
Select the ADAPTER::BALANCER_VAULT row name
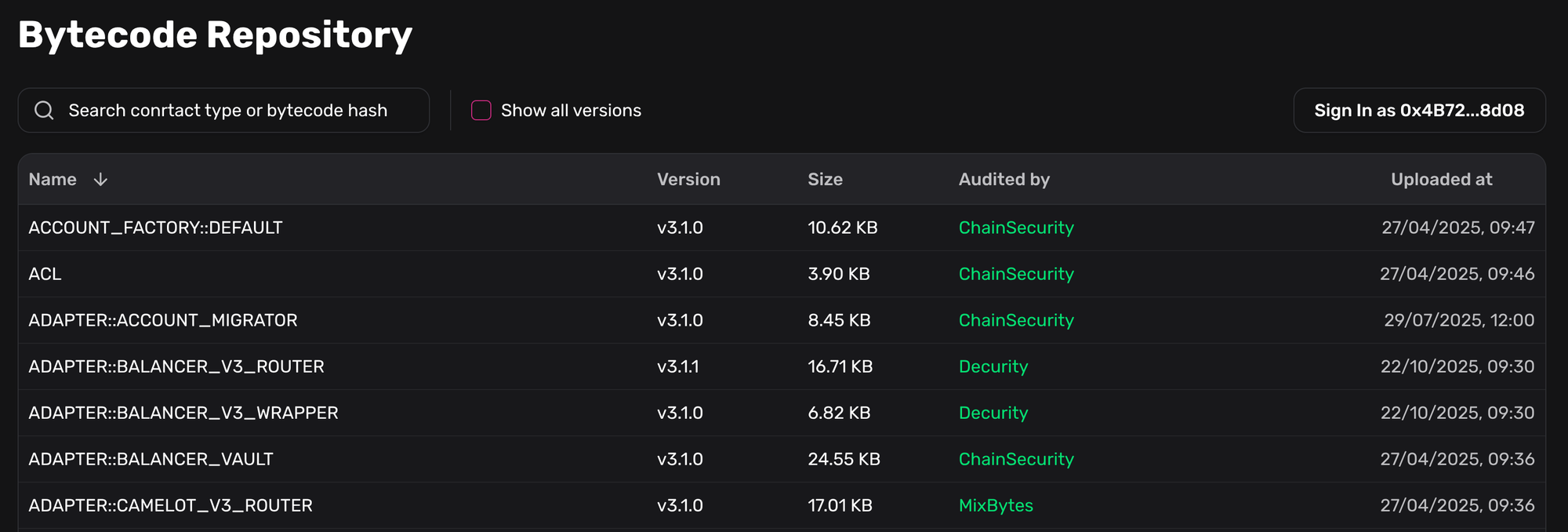click(151, 459)
